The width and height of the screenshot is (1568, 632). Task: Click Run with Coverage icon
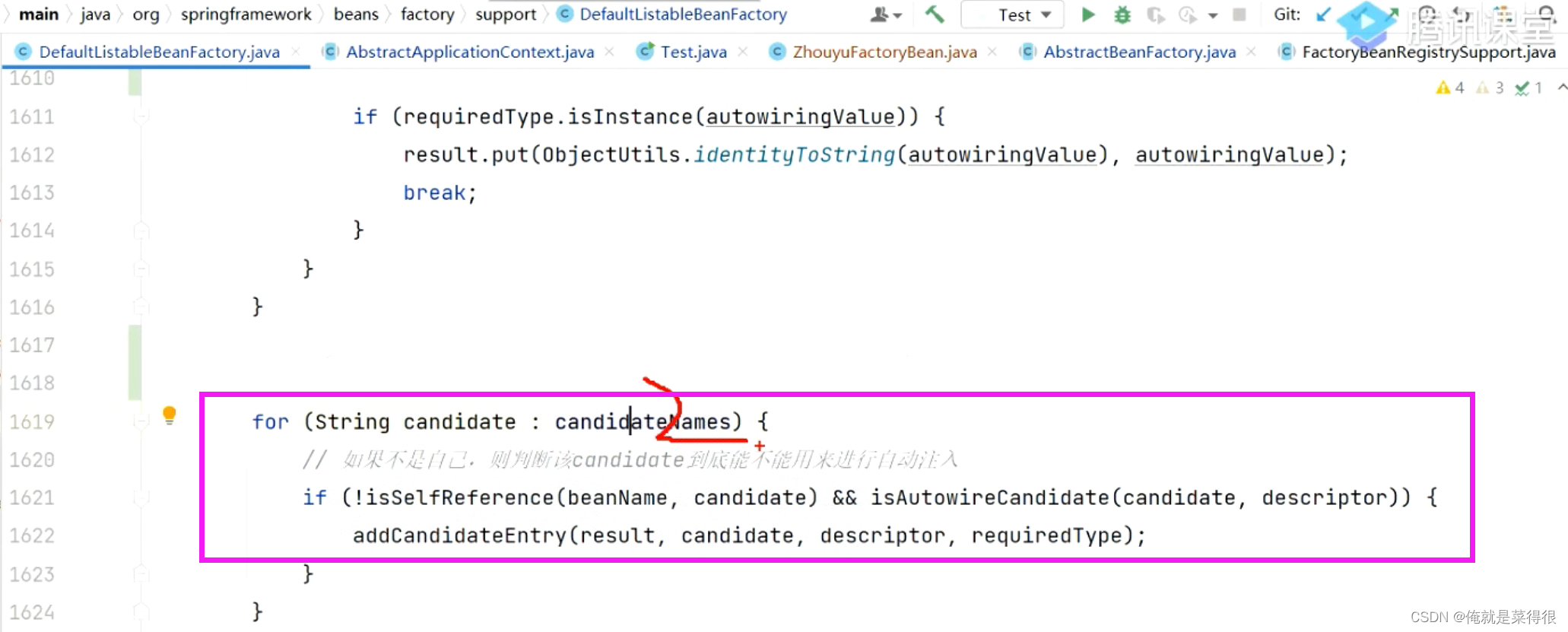point(1155,14)
